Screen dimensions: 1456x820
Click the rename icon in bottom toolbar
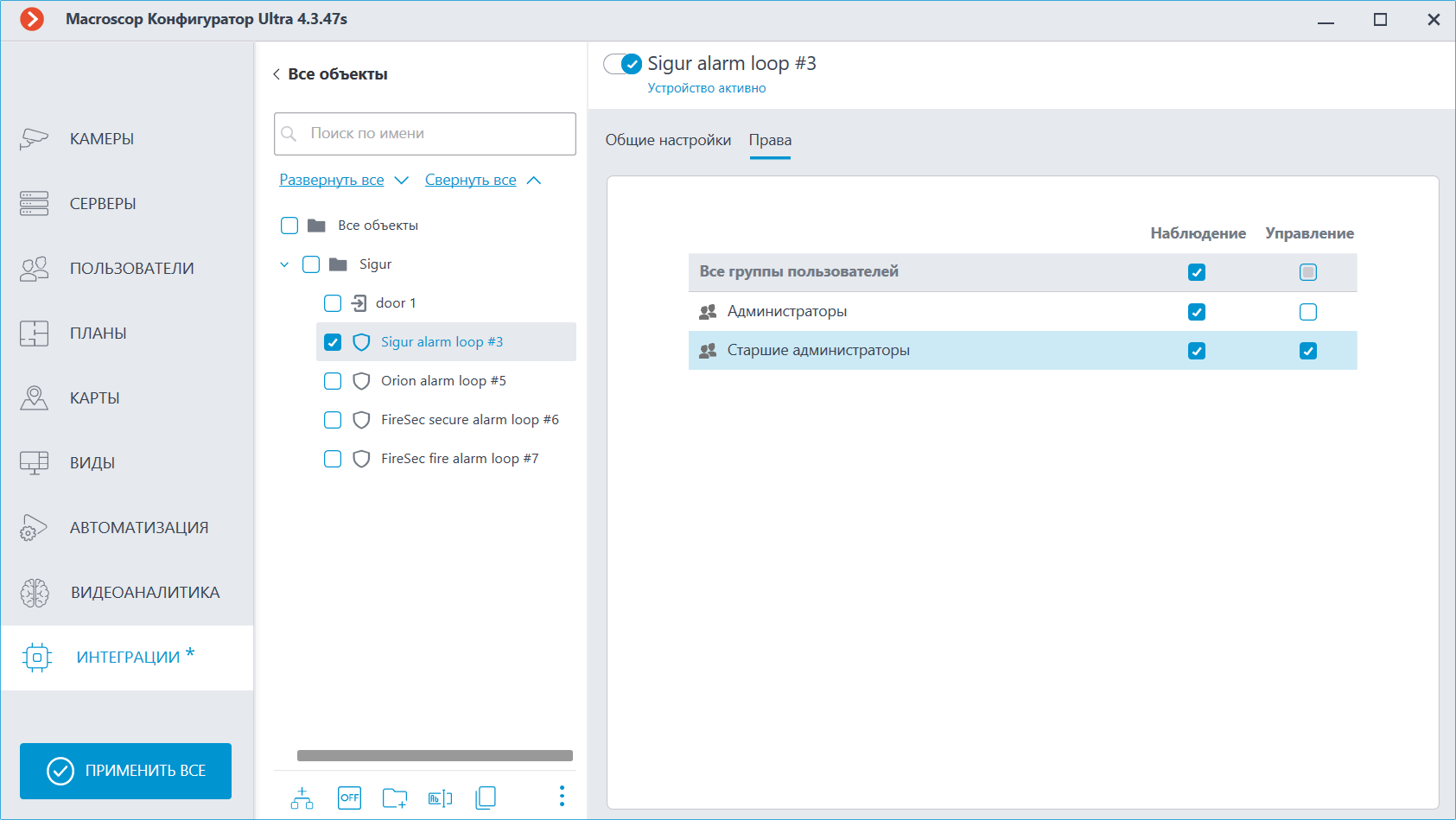pos(441,798)
